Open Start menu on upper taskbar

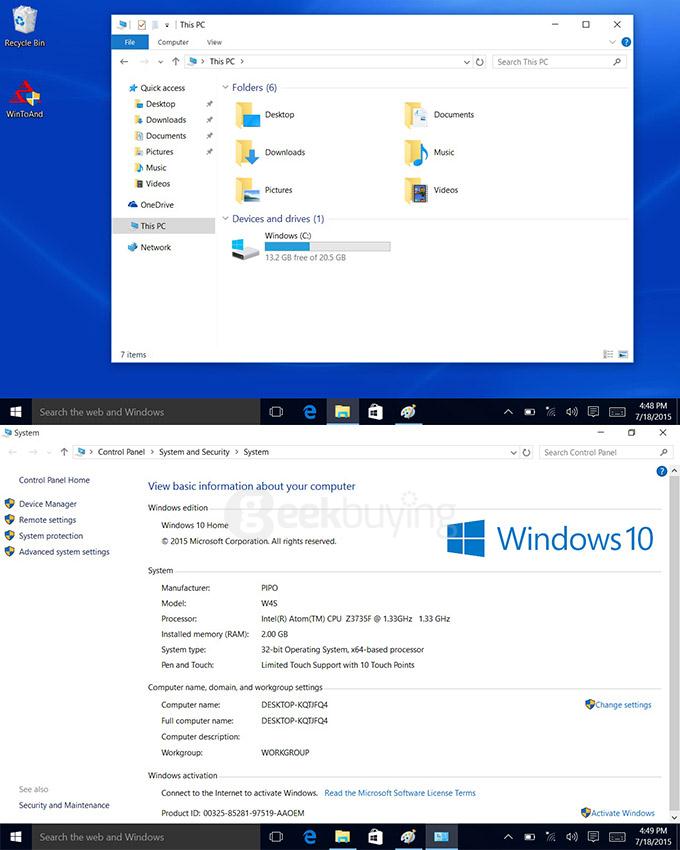pyautogui.click(x=16, y=412)
